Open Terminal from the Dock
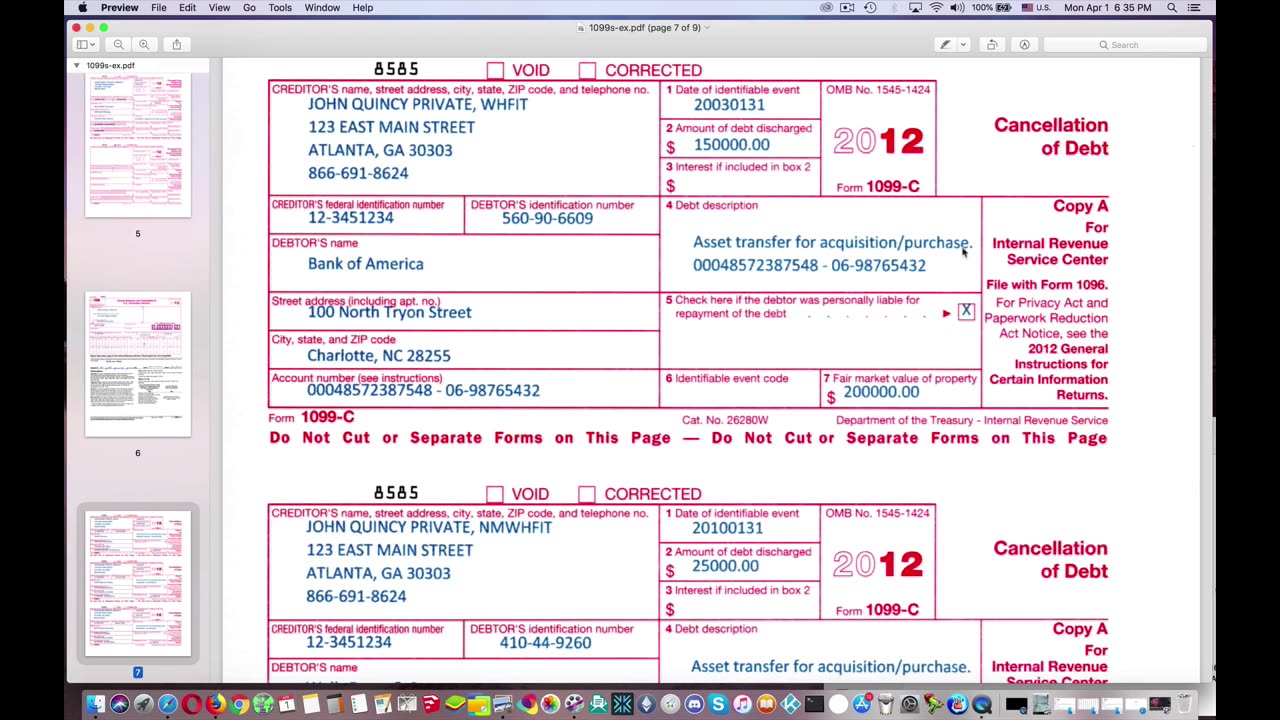 [814, 705]
